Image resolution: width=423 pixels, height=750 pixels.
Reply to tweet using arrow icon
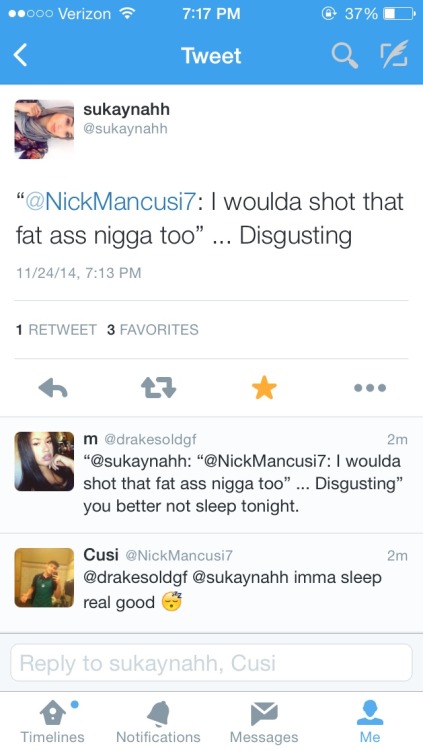[x=53, y=388]
